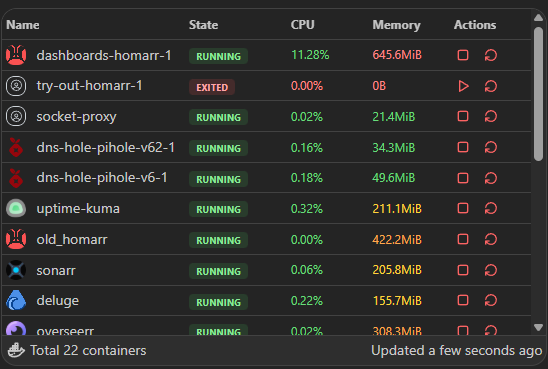The image size is (548, 369).
Task: Click the deluge app icon
Action: tap(16, 300)
